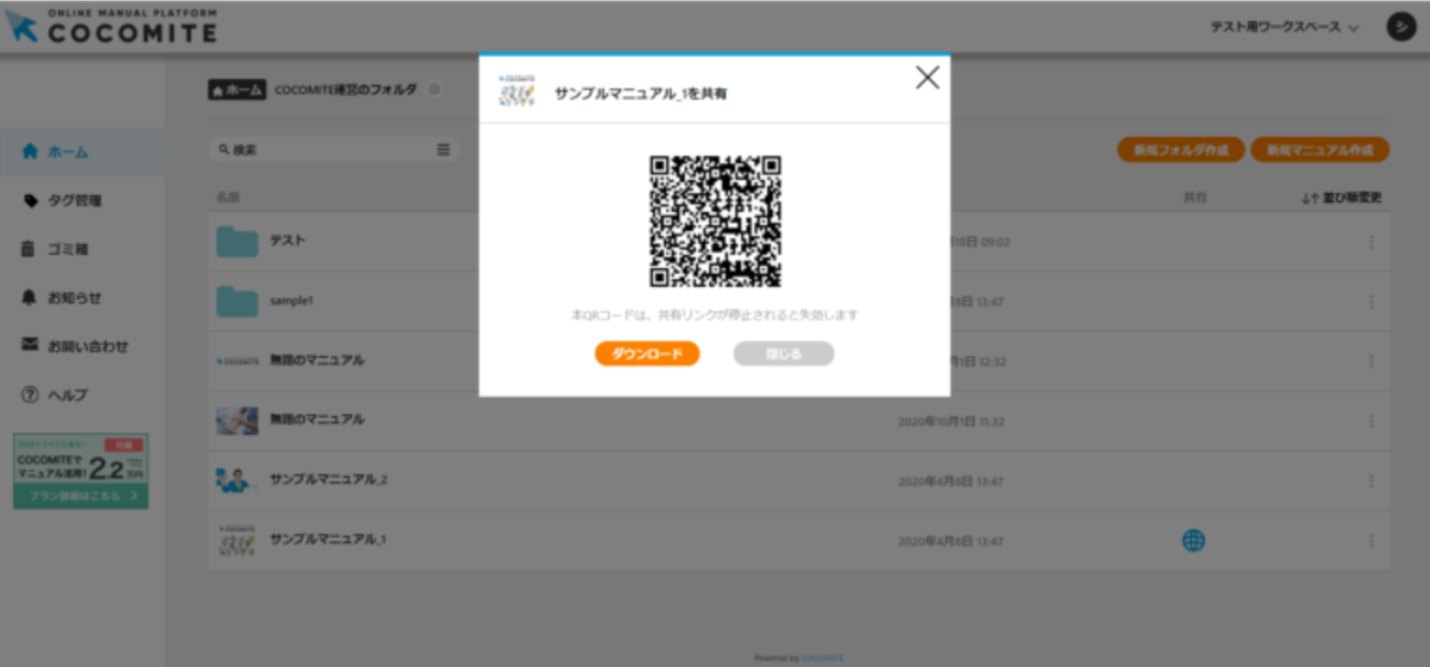Open the 並び順変更 sort control
1430x667 pixels.
1342,198
